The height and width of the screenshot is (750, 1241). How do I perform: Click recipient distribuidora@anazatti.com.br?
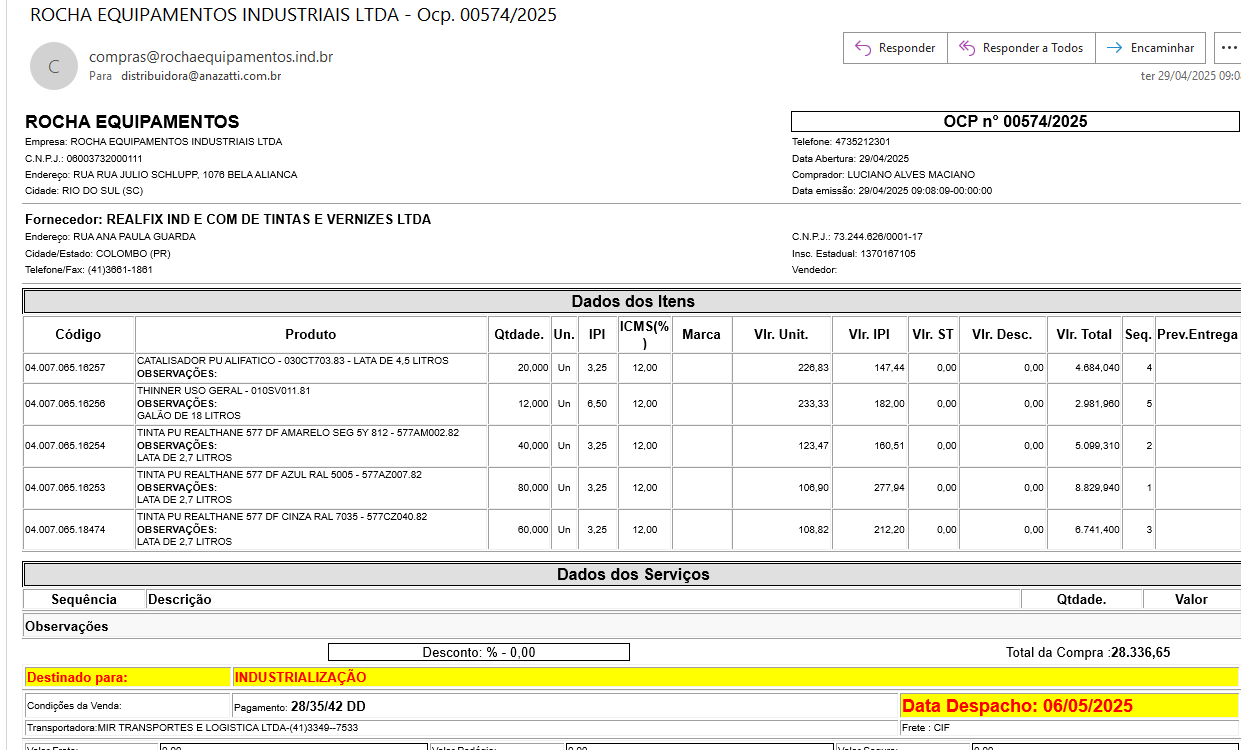(201, 76)
